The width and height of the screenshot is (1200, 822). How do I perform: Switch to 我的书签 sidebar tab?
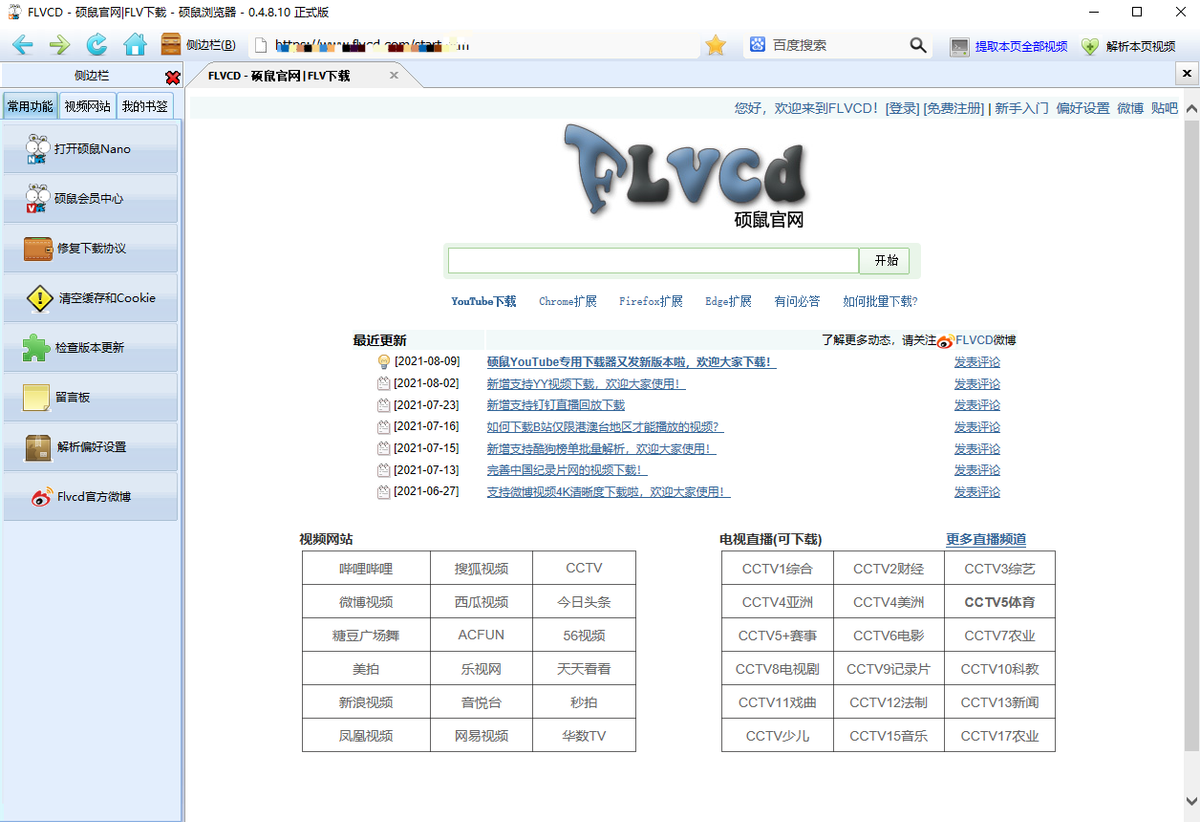click(145, 106)
